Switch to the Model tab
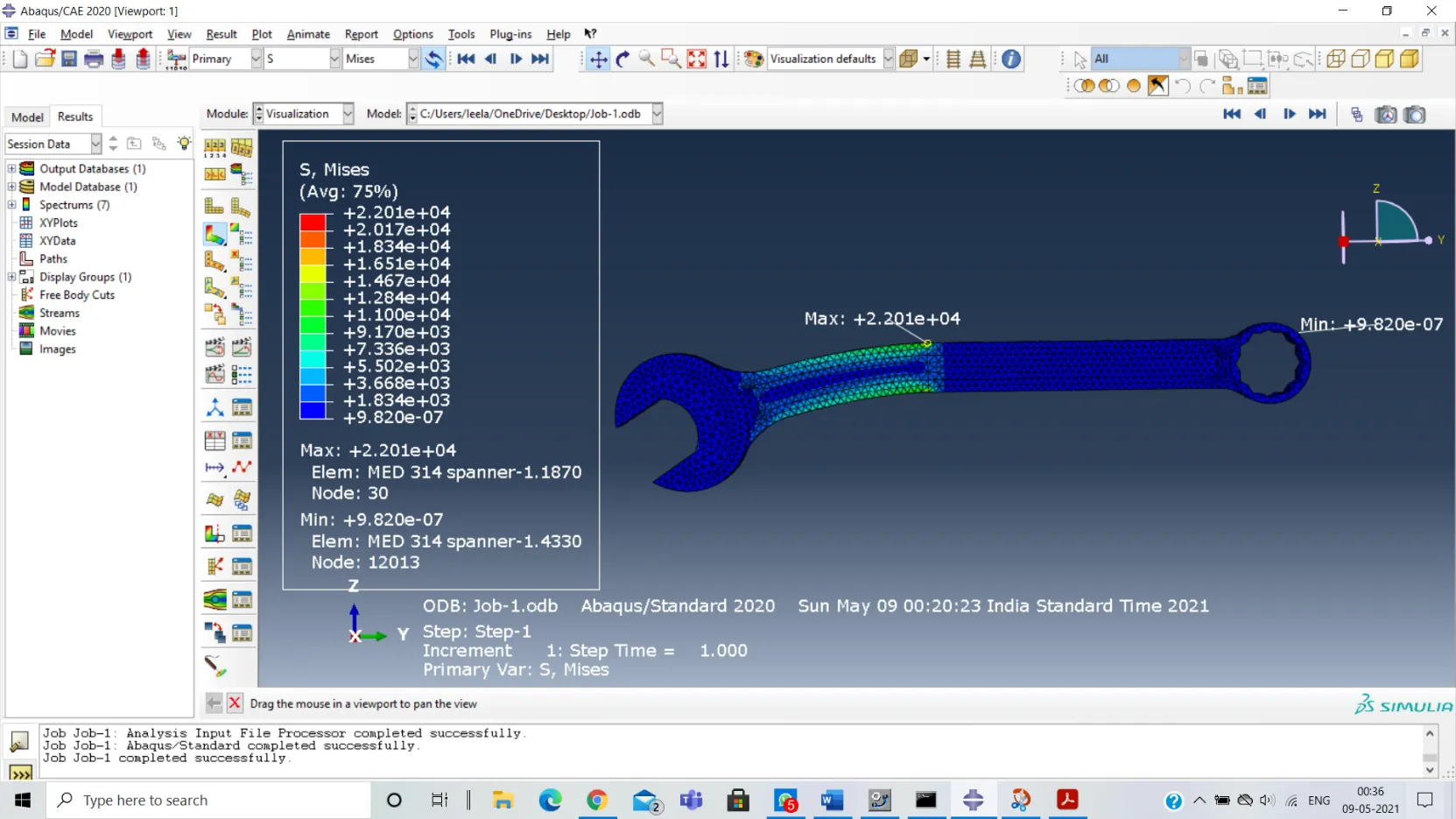Screen dimensions: 1456x819 coord(27,116)
